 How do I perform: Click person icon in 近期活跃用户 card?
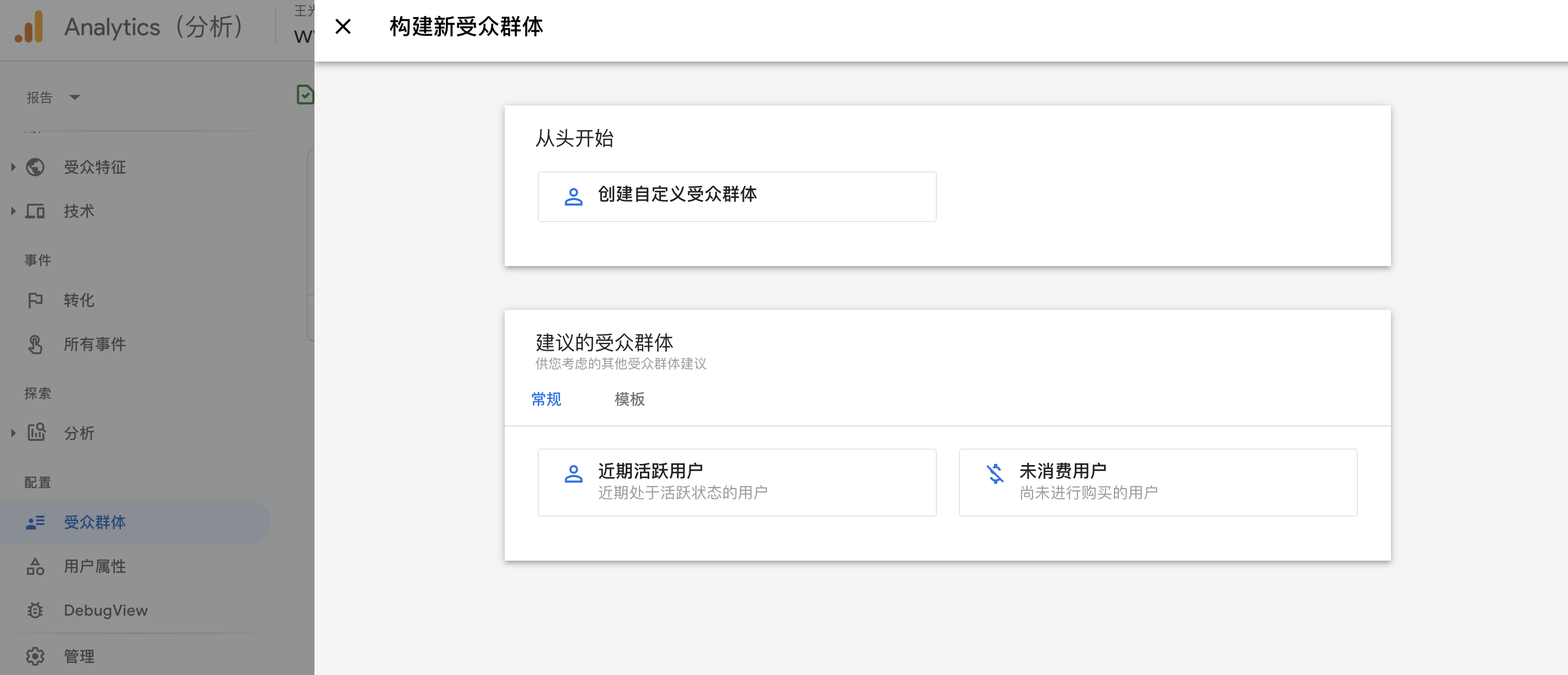coord(573,473)
